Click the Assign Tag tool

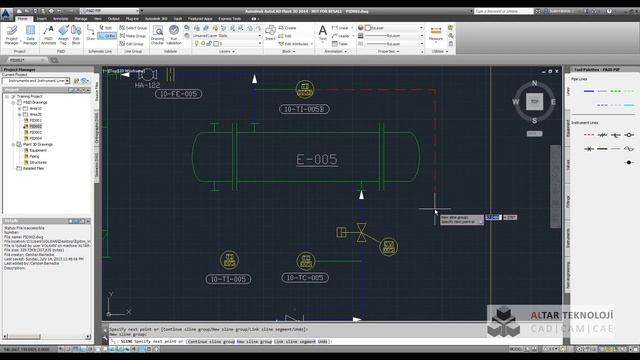(63, 35)
